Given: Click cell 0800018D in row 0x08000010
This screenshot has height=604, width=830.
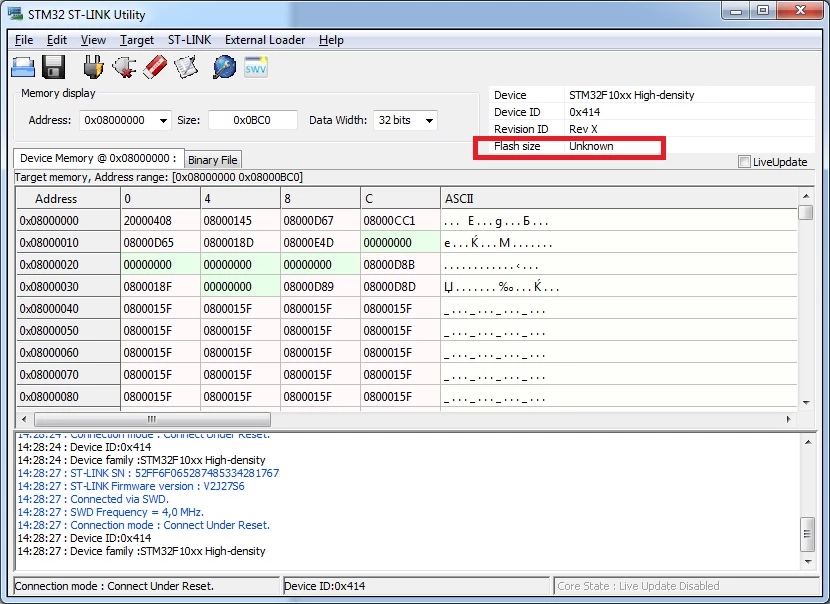Looking at the screenshot, I should [240, 243].
